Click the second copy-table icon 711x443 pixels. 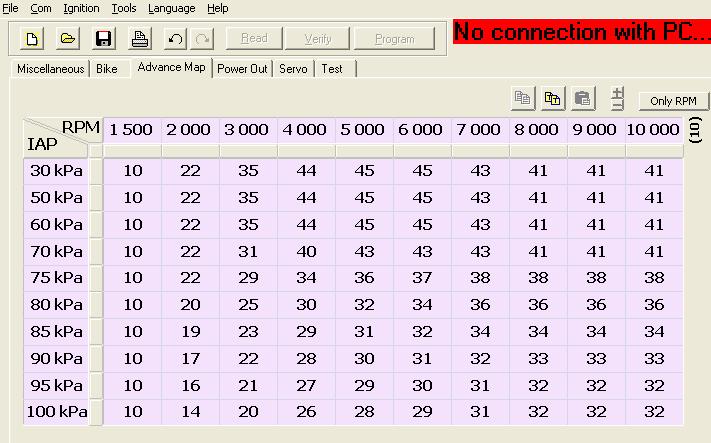tap(553, 98)
